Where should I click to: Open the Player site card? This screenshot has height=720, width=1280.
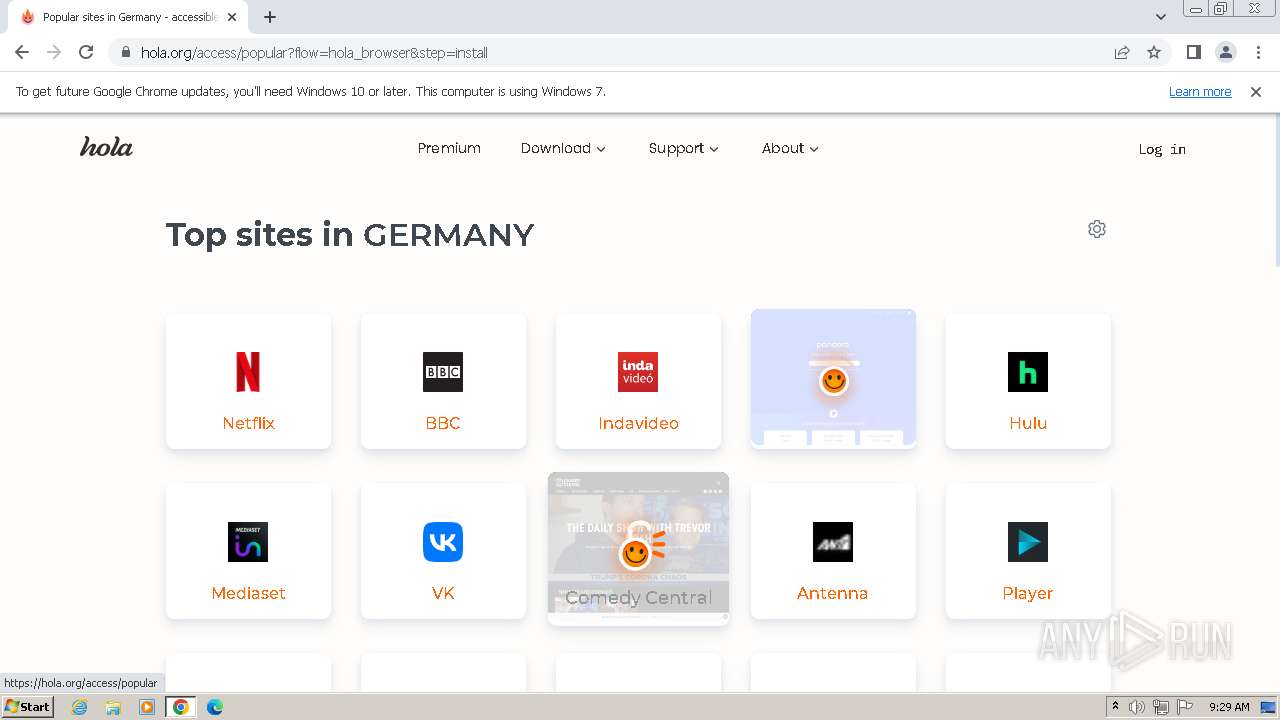click(x=1028, y=551)
